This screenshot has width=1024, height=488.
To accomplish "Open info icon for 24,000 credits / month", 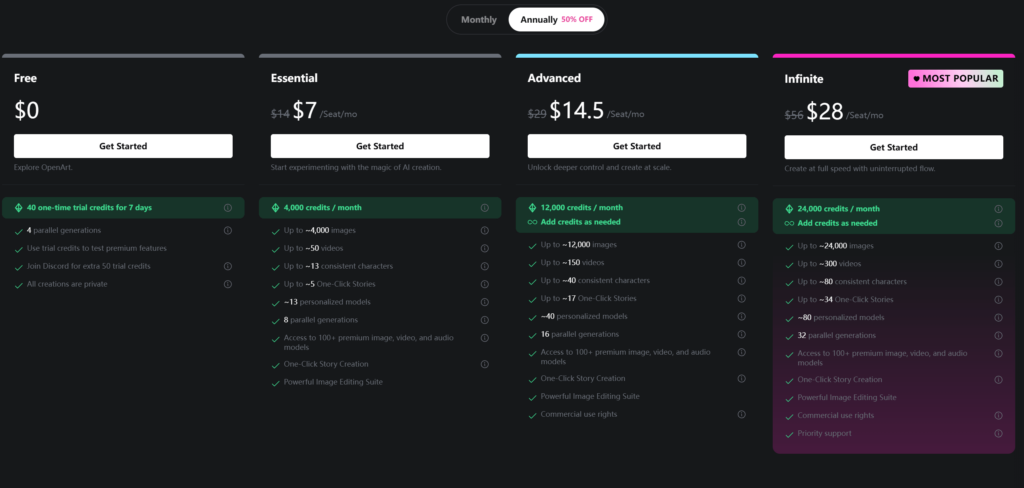I will 999,209.
